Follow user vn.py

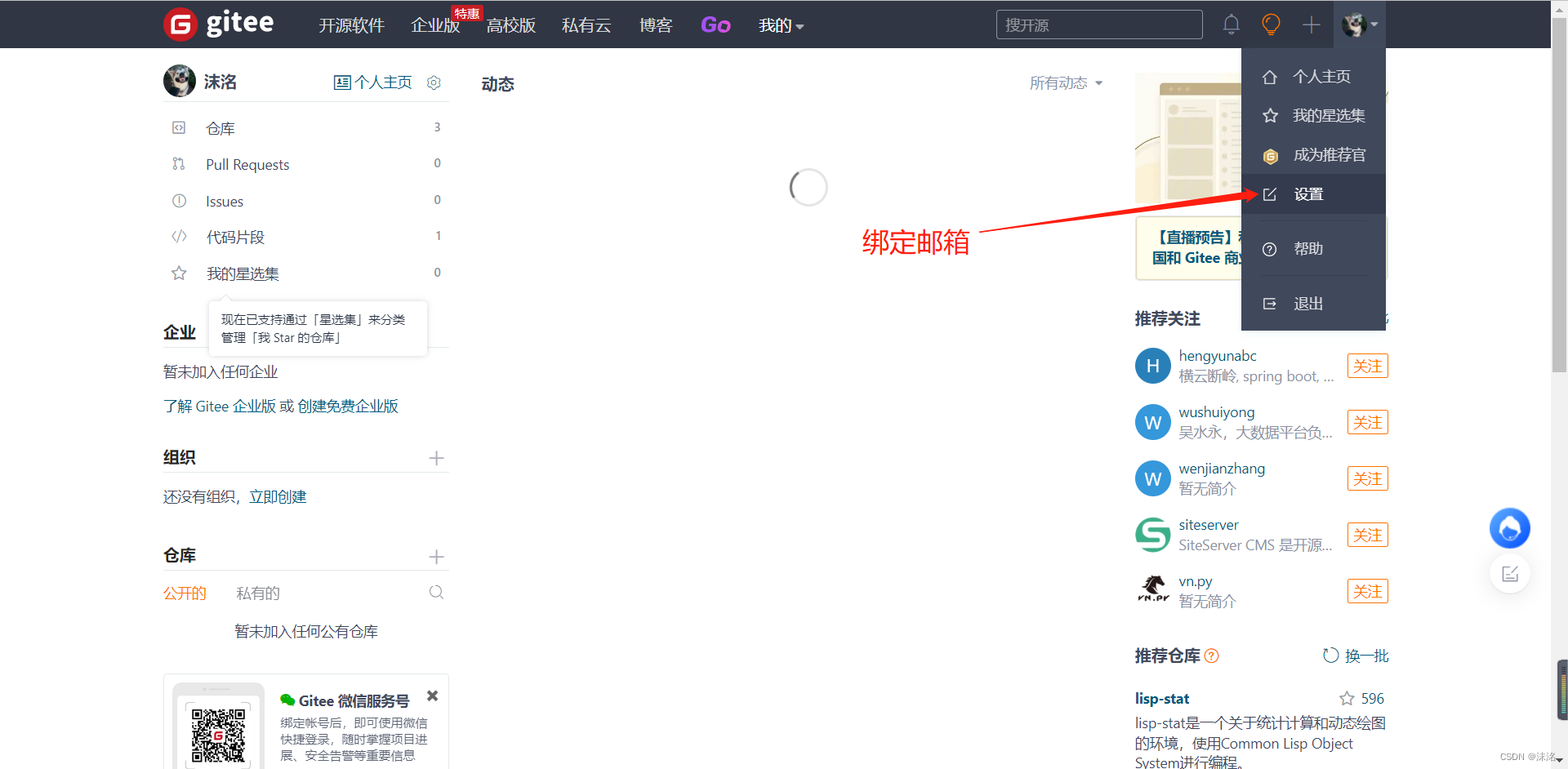pyautogui.click(x=1367, y=591)
